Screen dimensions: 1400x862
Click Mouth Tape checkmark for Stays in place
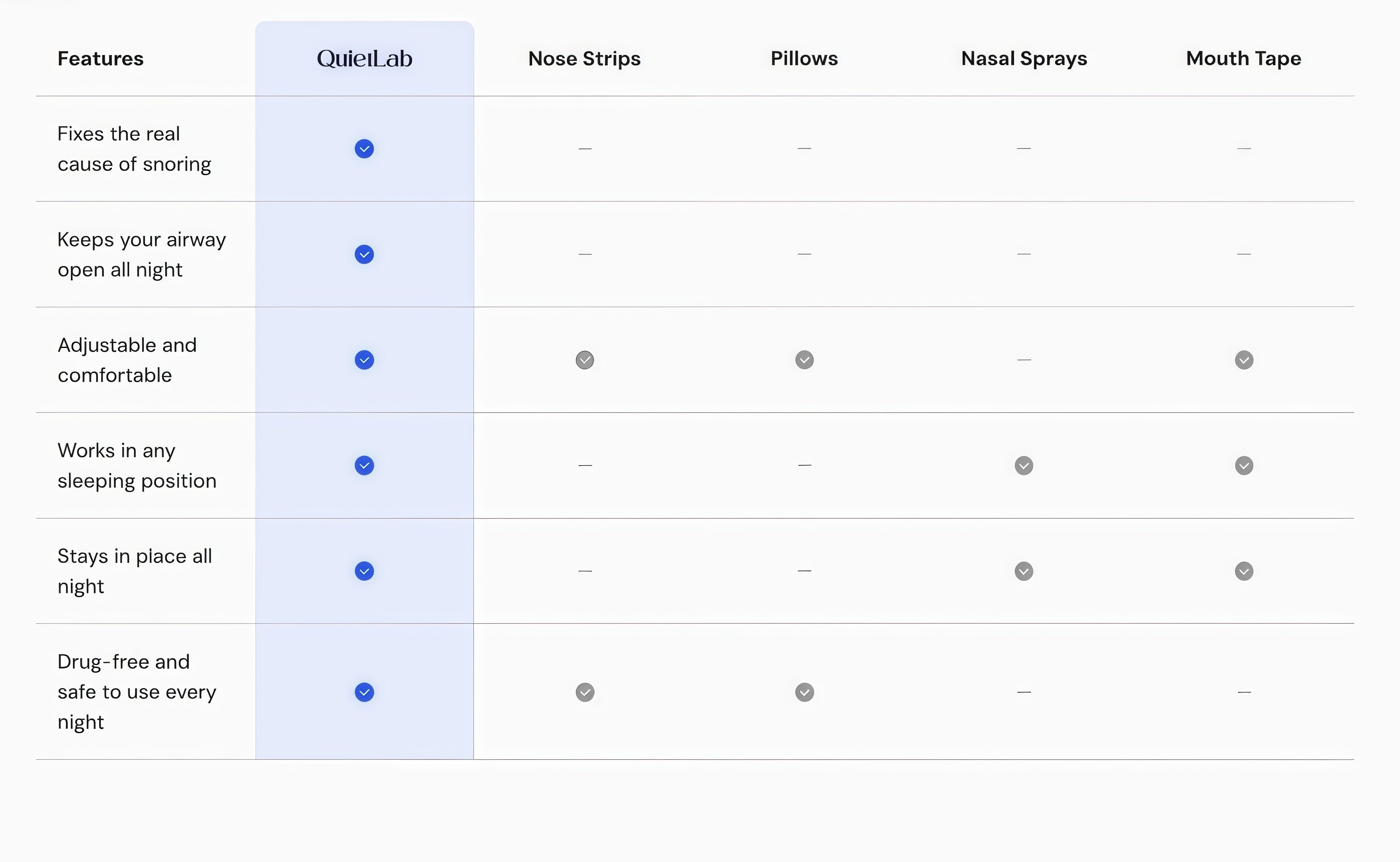click(x=1244, y=571)
